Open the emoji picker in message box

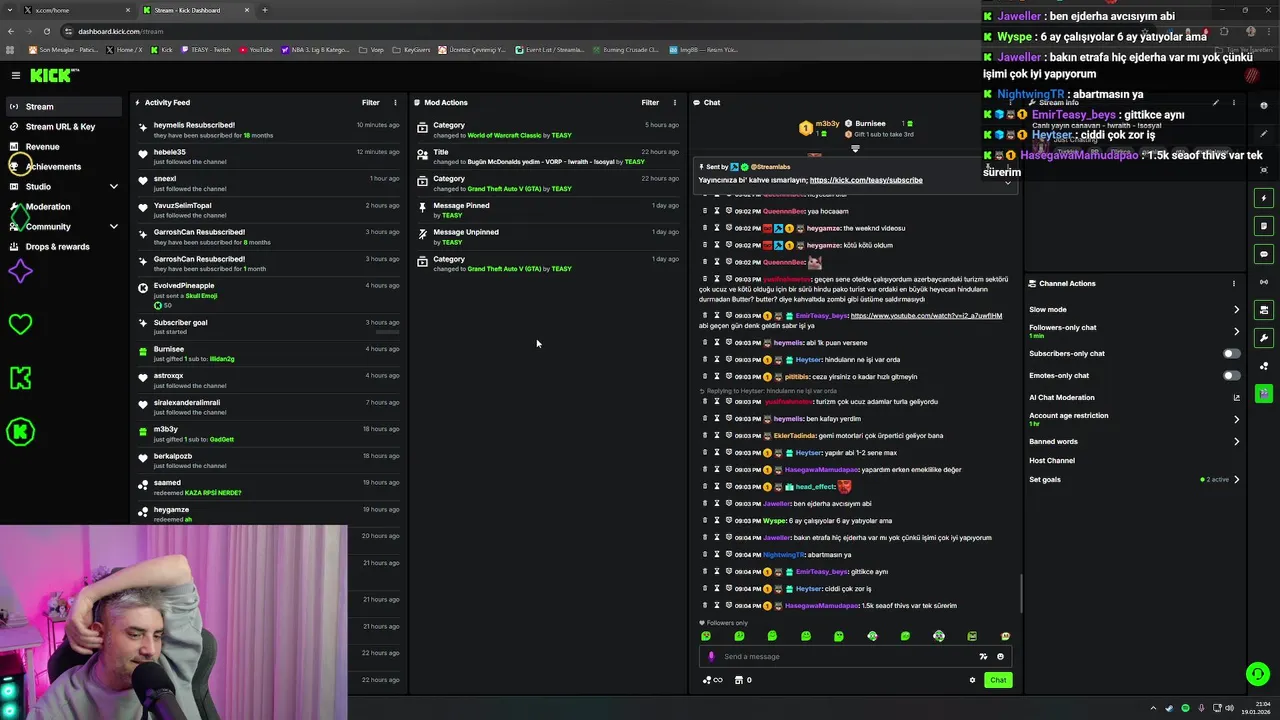click(x=1000, y=656)
